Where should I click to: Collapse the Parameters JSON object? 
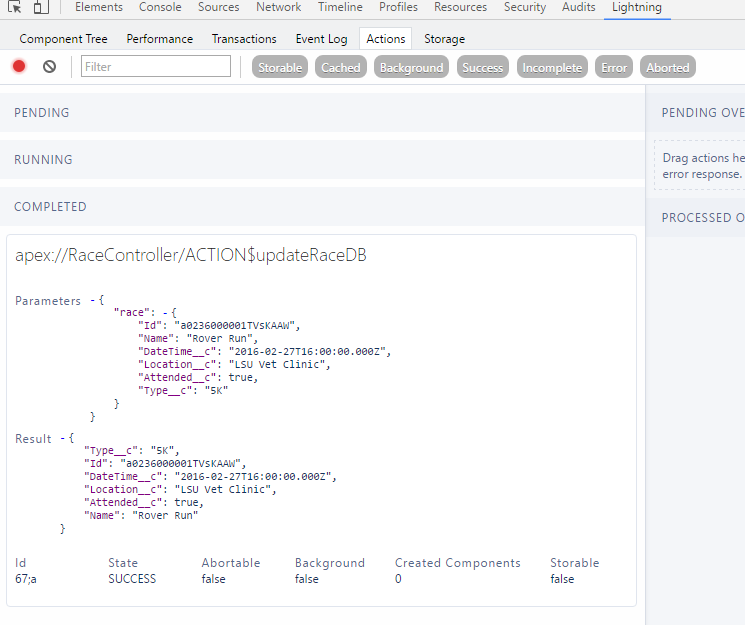(x=92, y=300)
